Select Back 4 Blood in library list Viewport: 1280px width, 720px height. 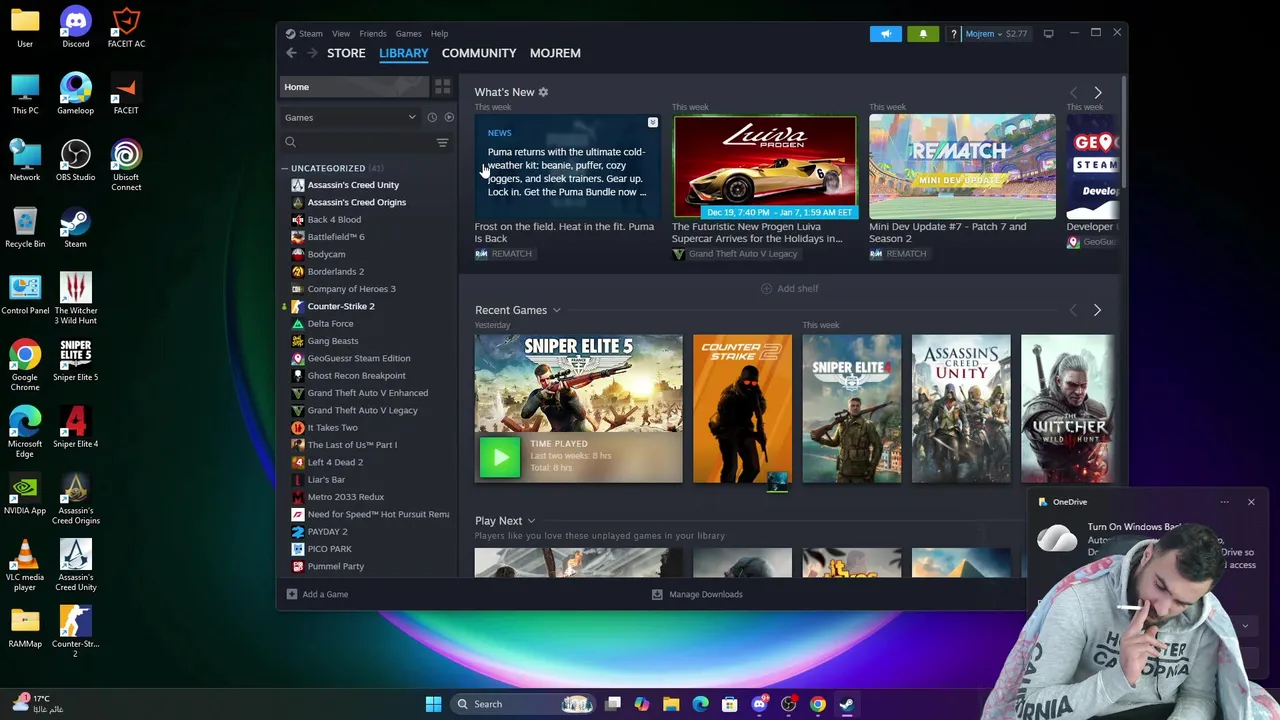(334, 220)
